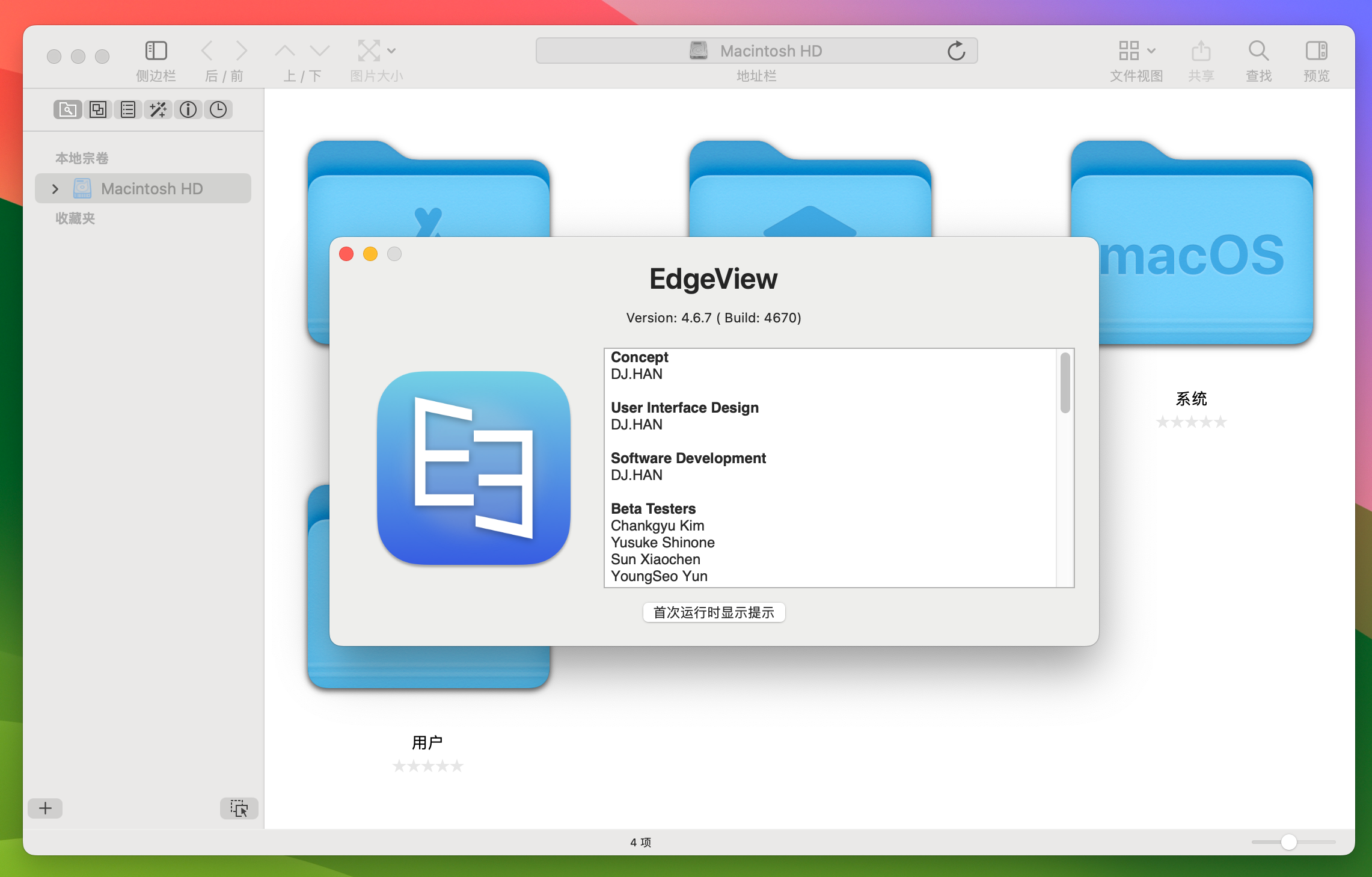
Task: Open the 图片大小 image size dropdown
Action: (376, 51)
